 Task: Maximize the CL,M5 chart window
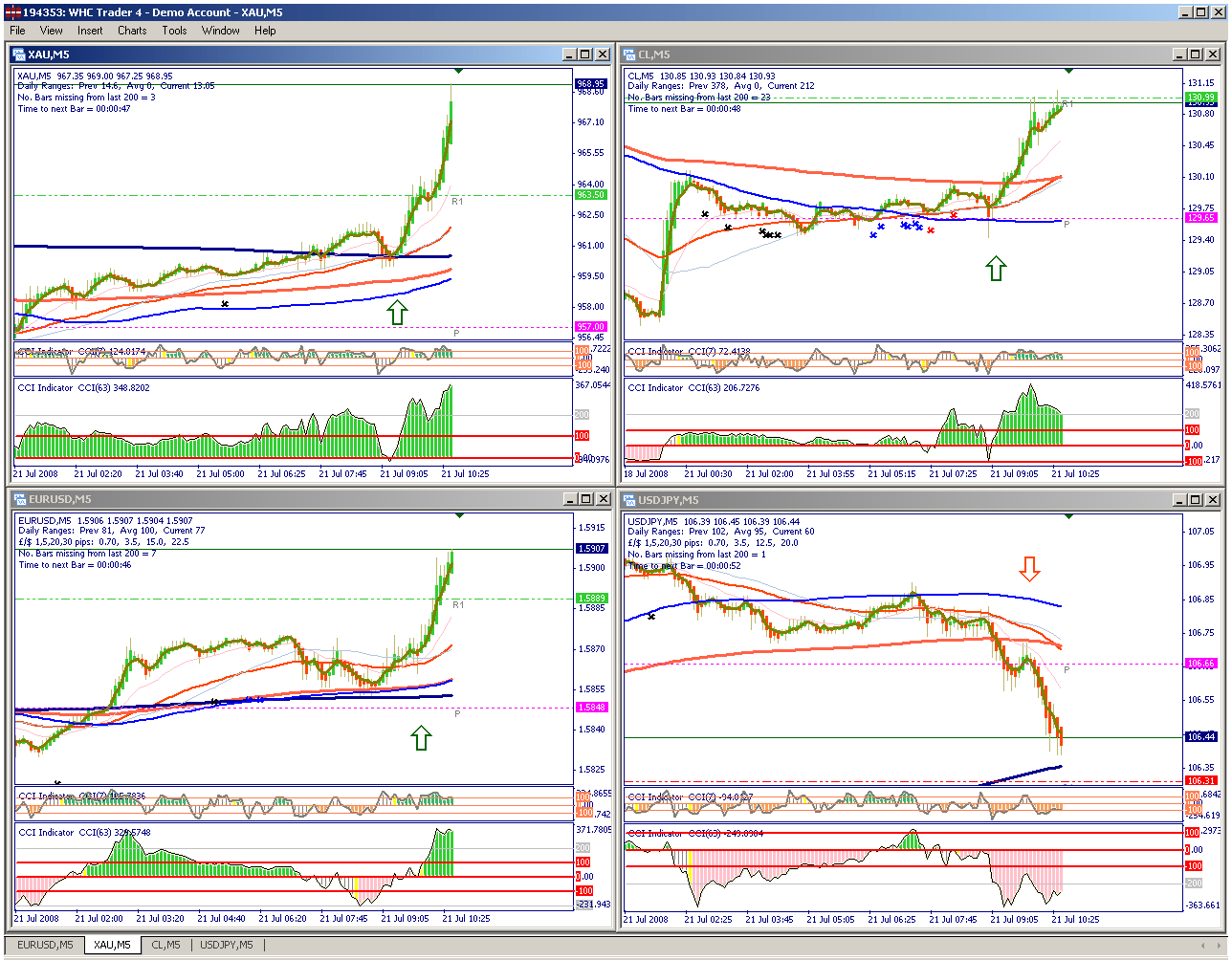point(1196,55)
